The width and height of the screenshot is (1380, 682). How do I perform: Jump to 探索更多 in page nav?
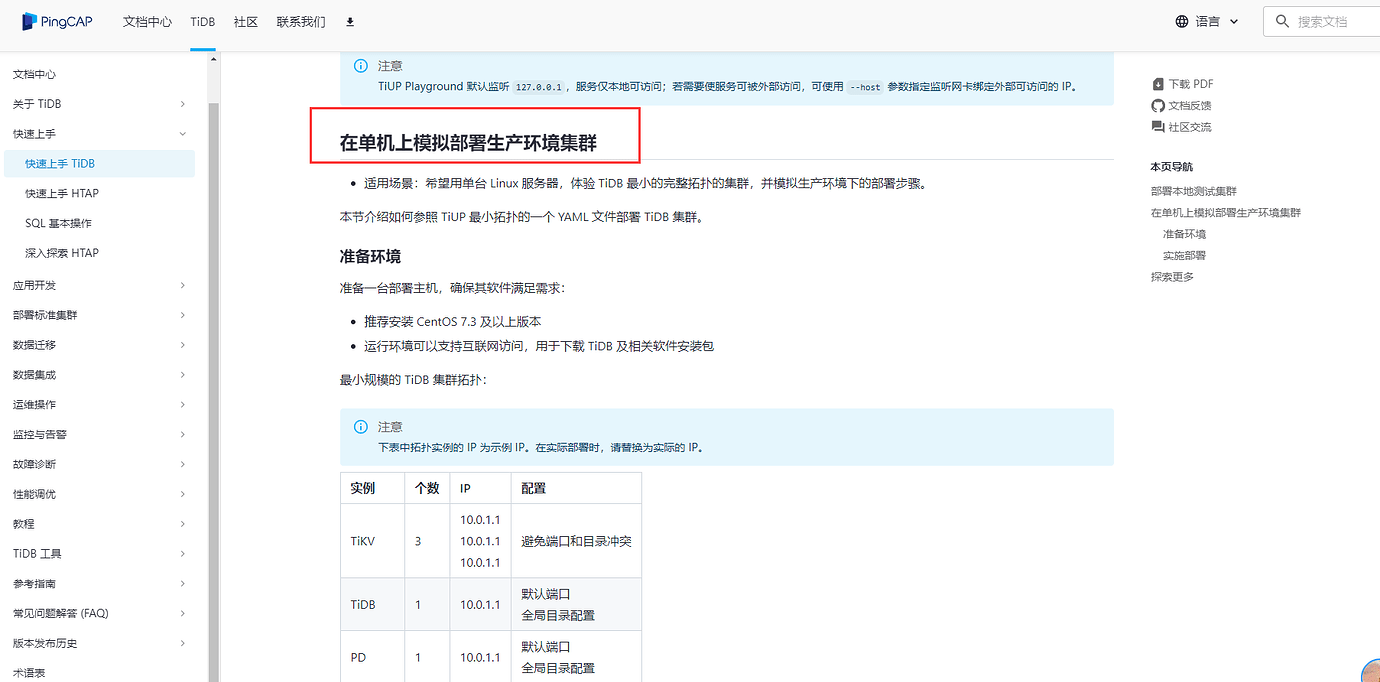pyautogui.click(x=1172, y=277)
